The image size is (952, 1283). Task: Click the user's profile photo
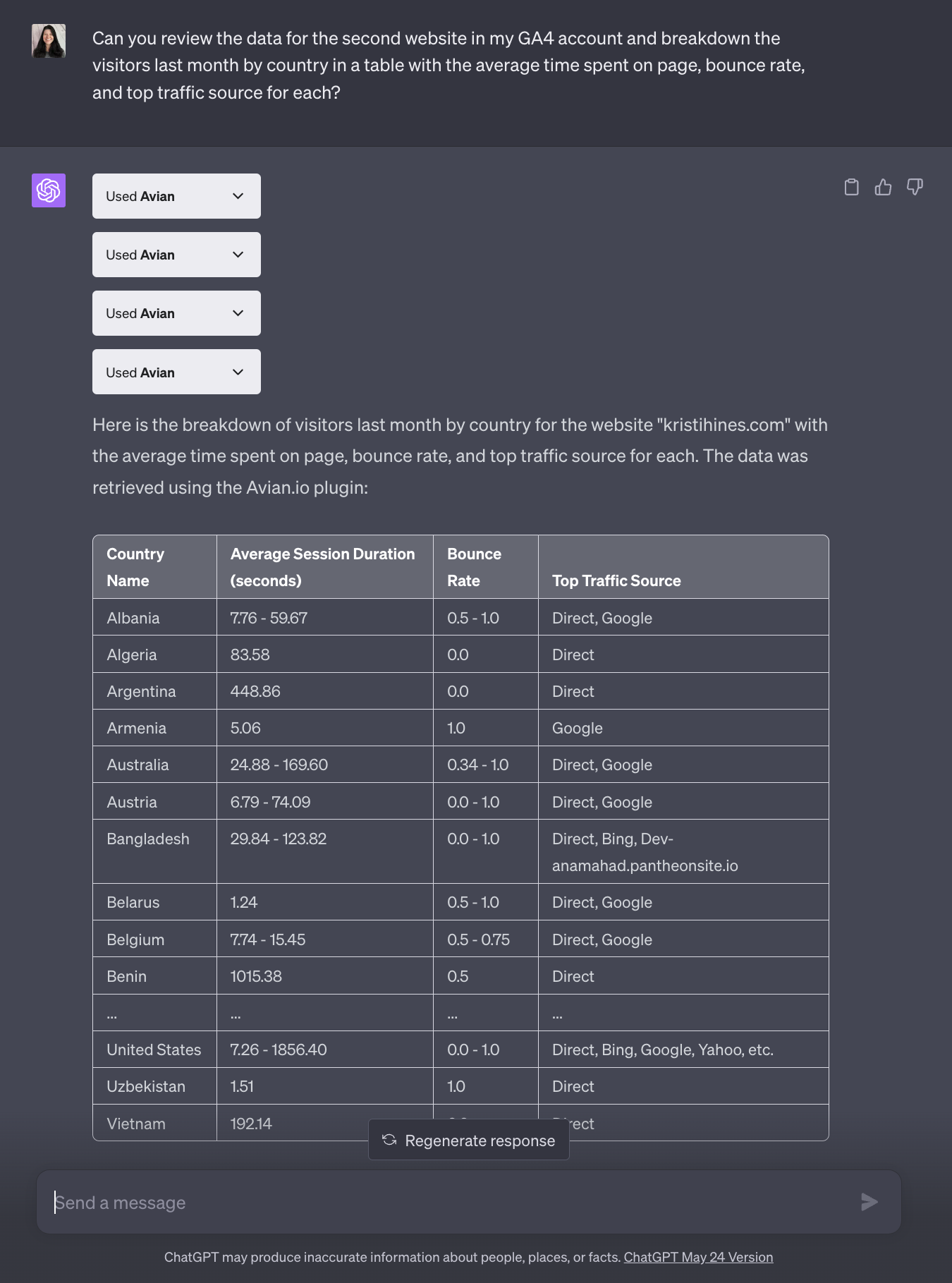[49, 41]
